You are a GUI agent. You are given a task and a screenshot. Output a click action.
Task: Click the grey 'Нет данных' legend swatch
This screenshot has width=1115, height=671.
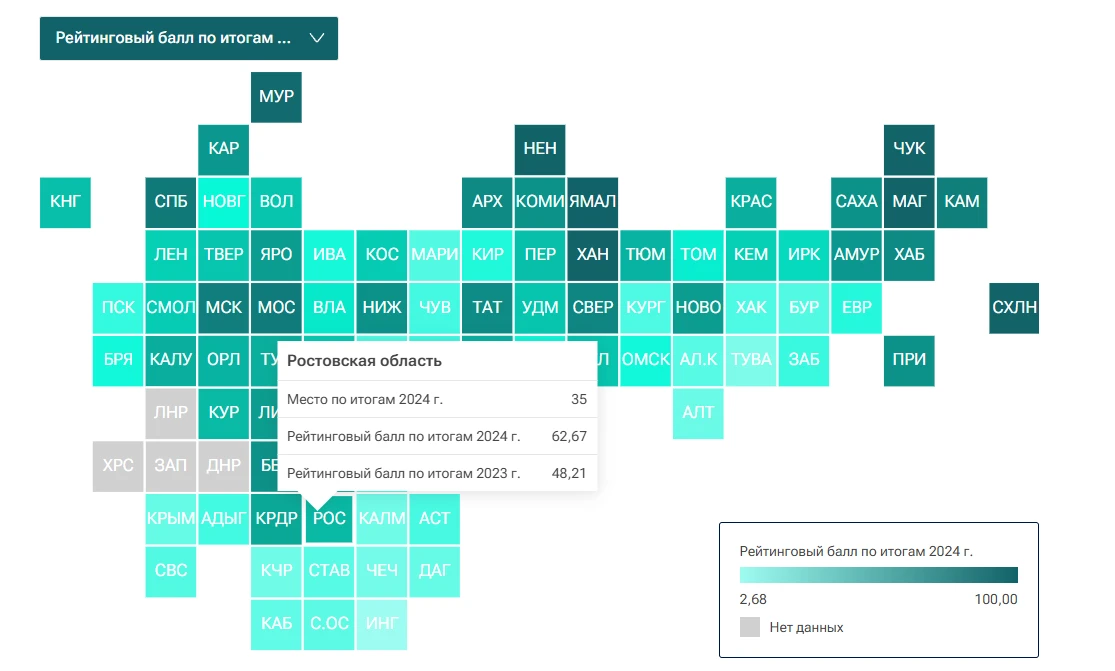[750, 627]
